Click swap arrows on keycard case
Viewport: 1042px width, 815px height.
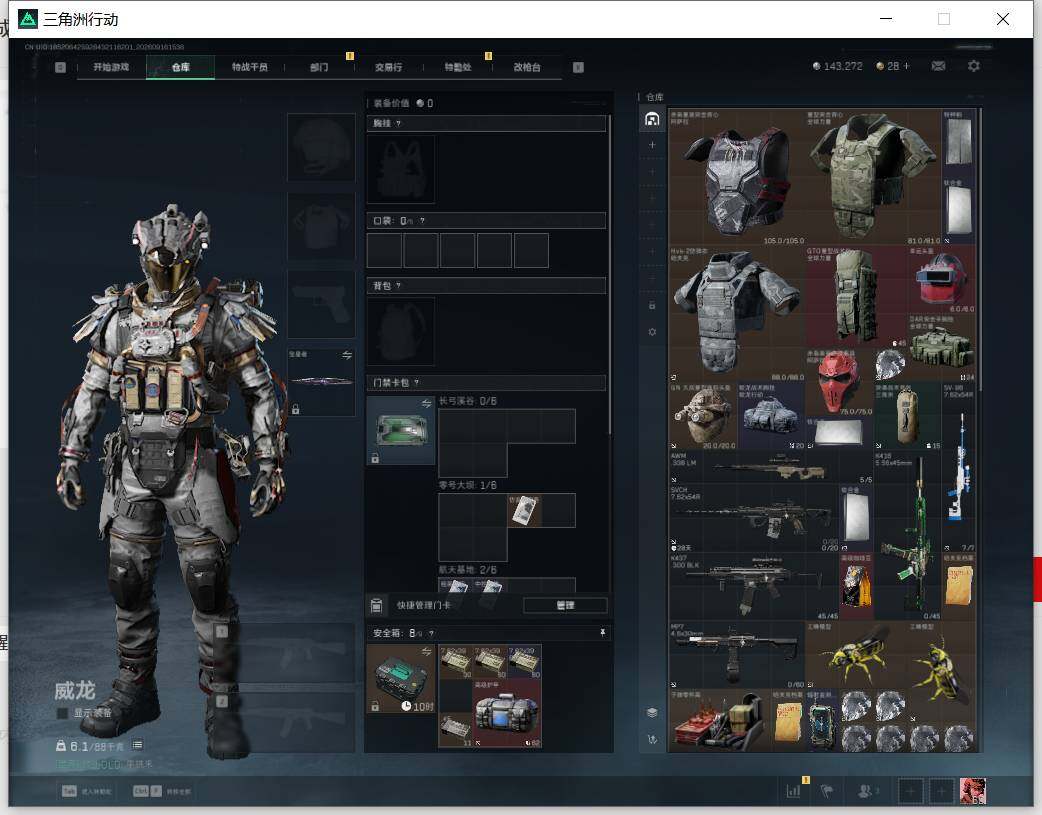tap(427, 404)
